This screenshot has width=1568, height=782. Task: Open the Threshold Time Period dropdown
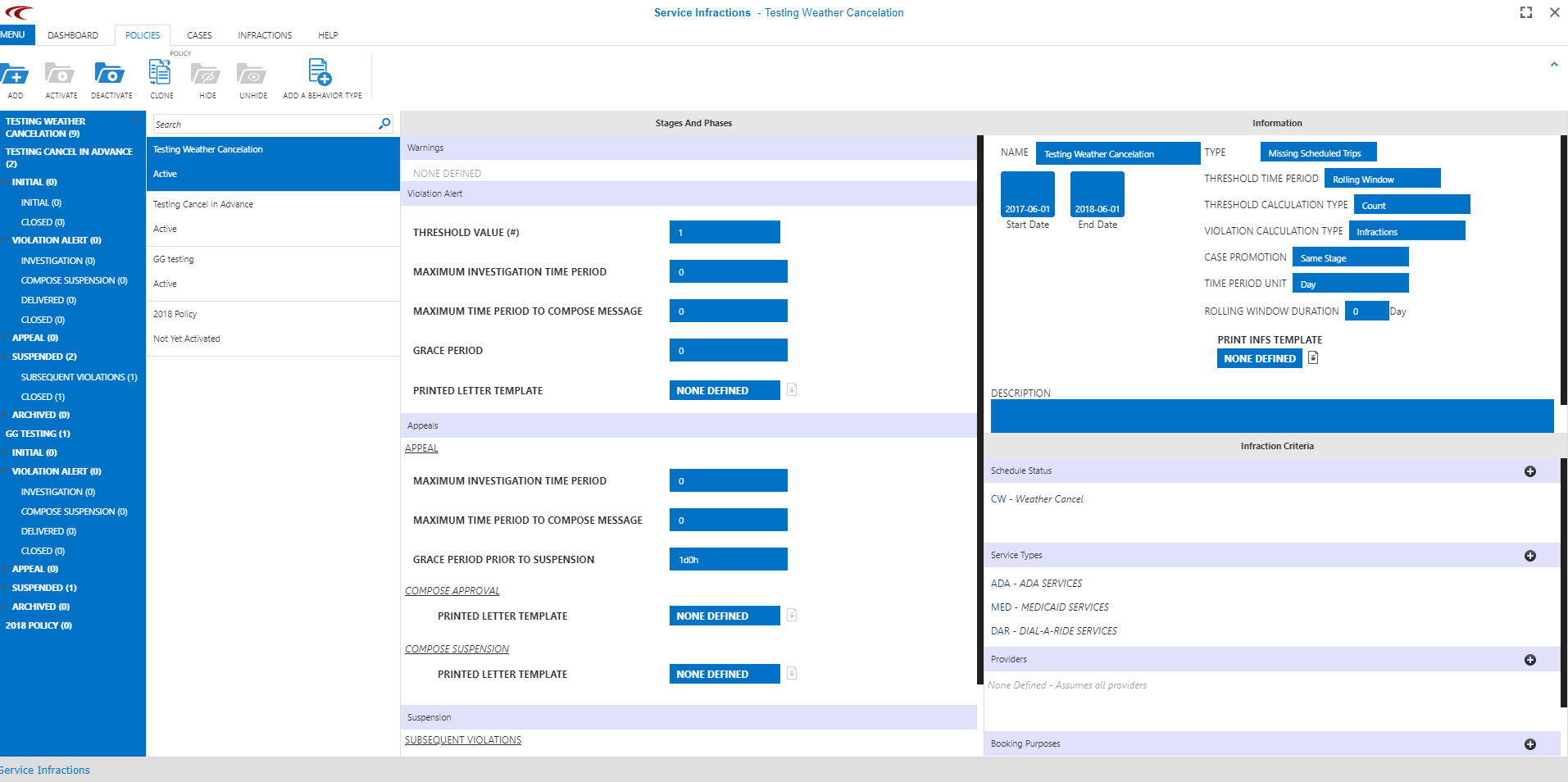coord(1382,179)
